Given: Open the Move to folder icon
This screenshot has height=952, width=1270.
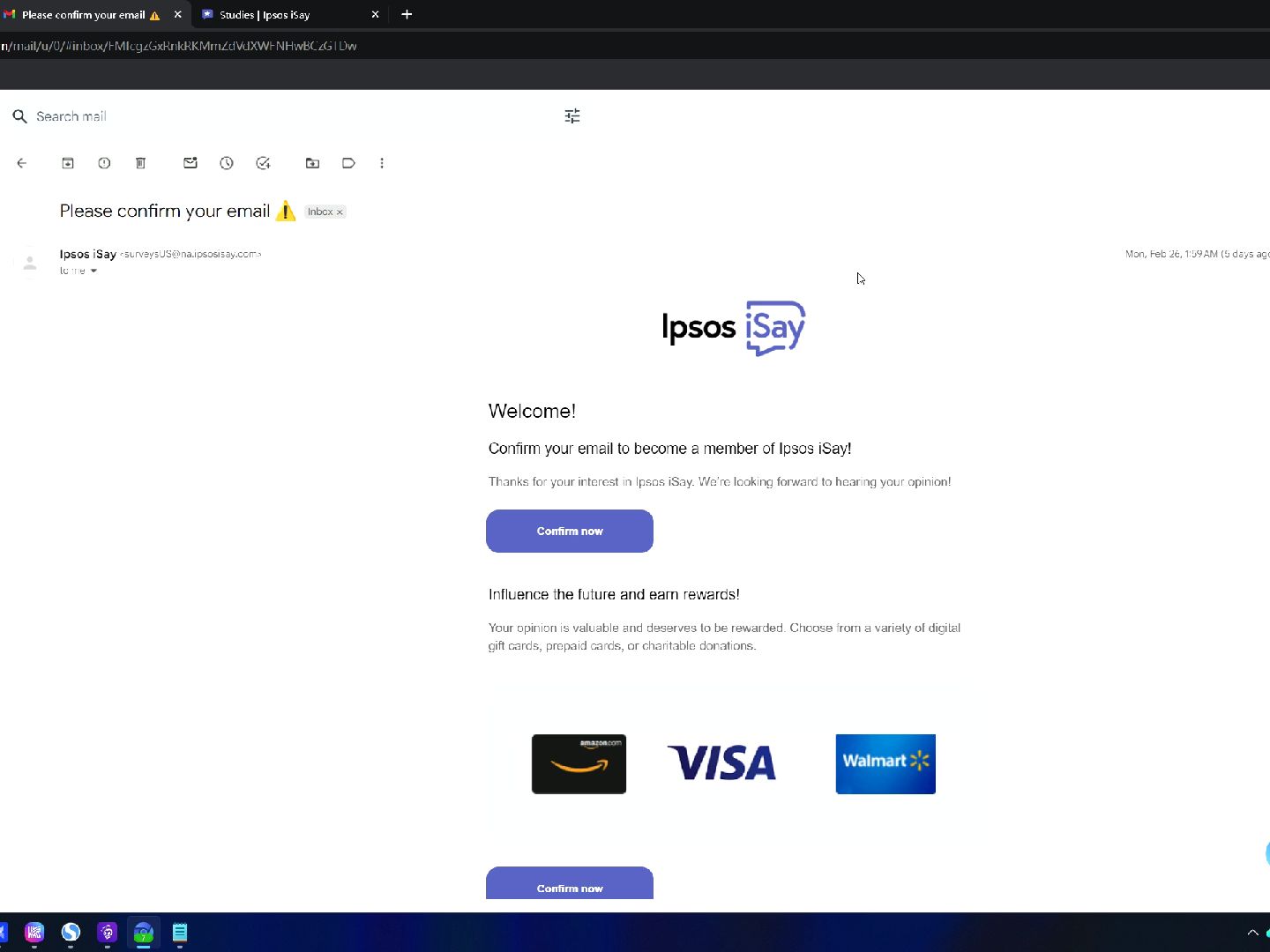Looking at the screenshot, I should (x=312, y=163).
